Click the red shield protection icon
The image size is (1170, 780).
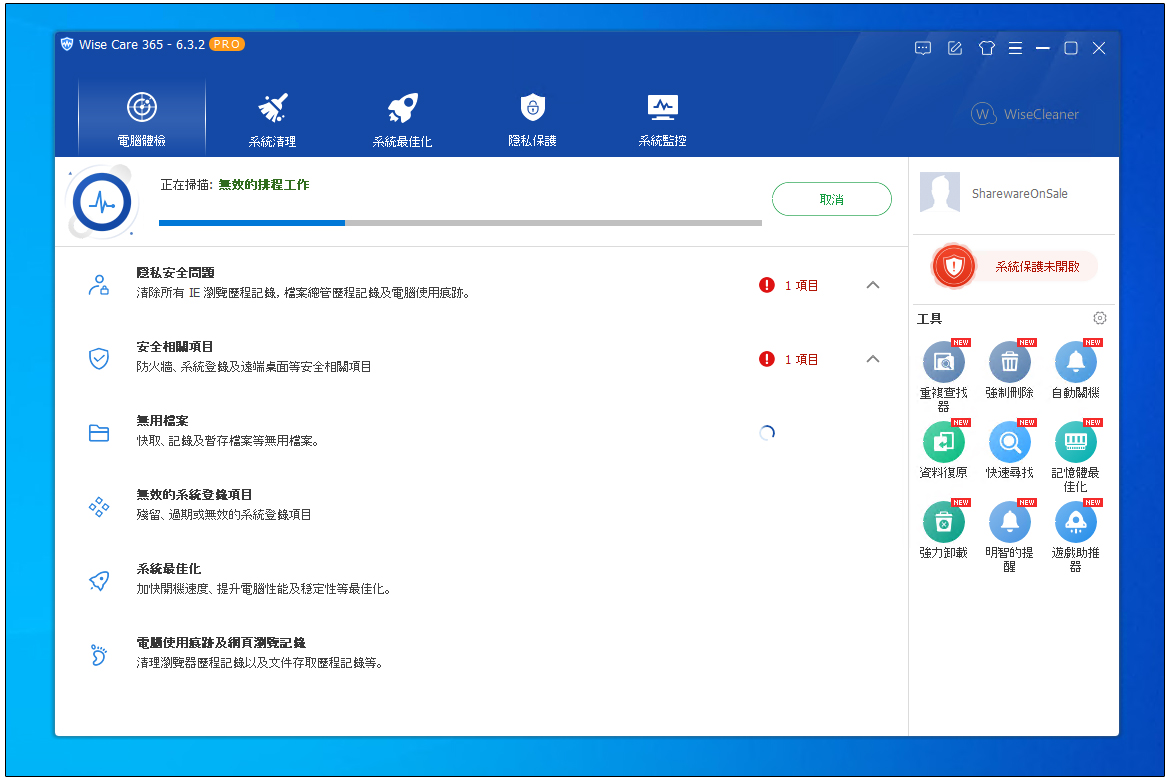pyautogui.click(x=954, y=266)
